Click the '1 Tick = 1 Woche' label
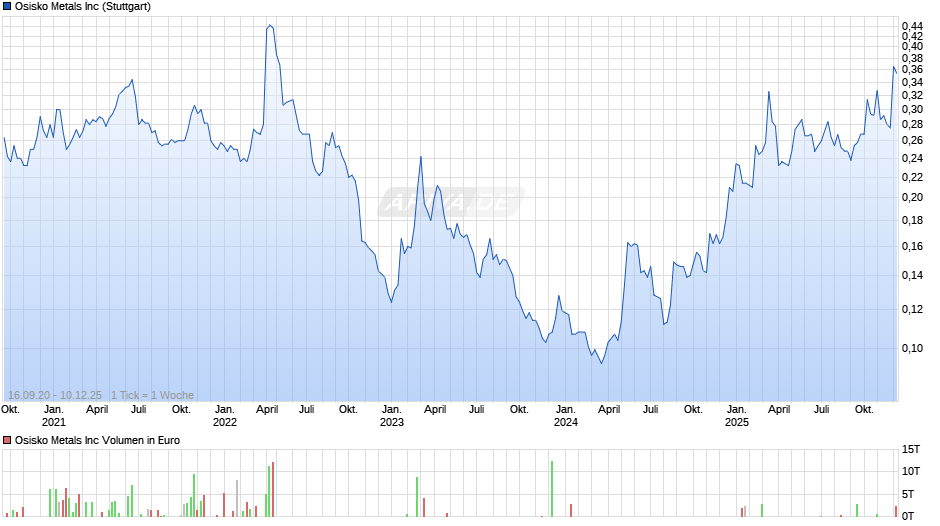Viewport: 940px width, 526px height. pos(152,395)
